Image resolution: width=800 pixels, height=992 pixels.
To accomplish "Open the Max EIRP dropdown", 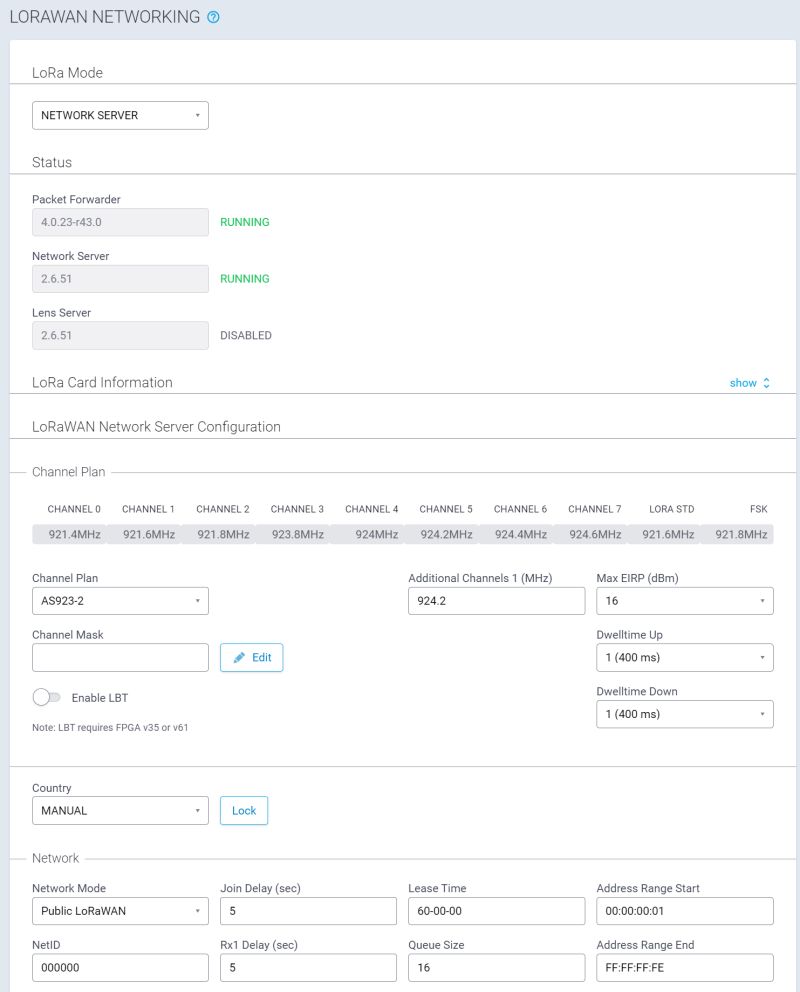I will tap(684, 600).
